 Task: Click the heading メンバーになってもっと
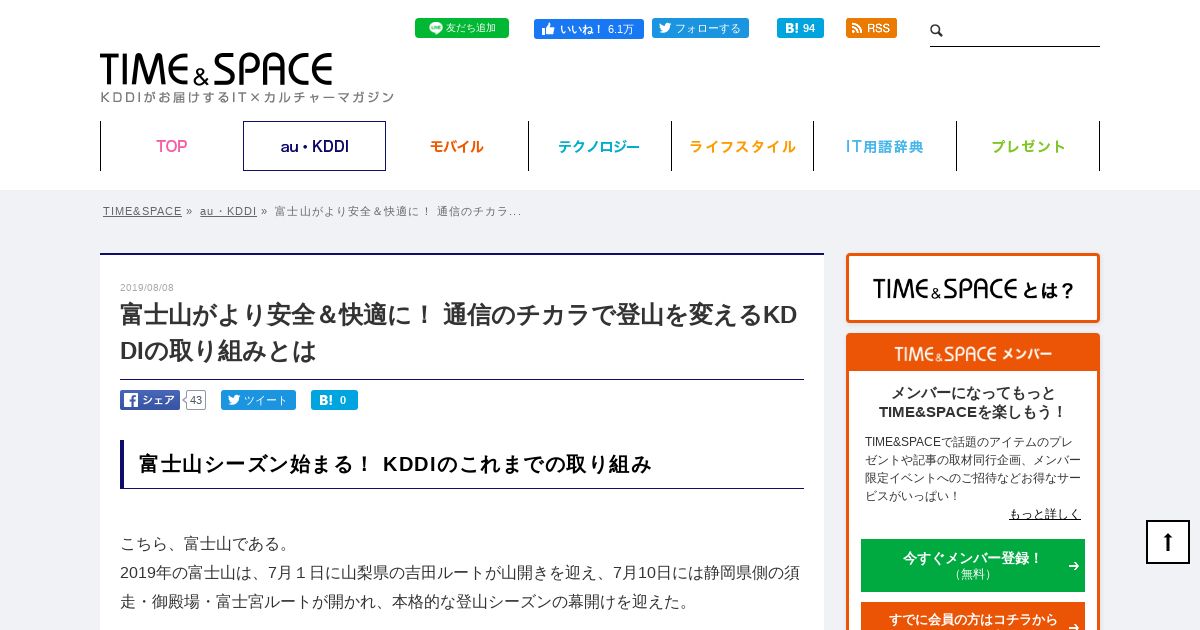[973, 393]
